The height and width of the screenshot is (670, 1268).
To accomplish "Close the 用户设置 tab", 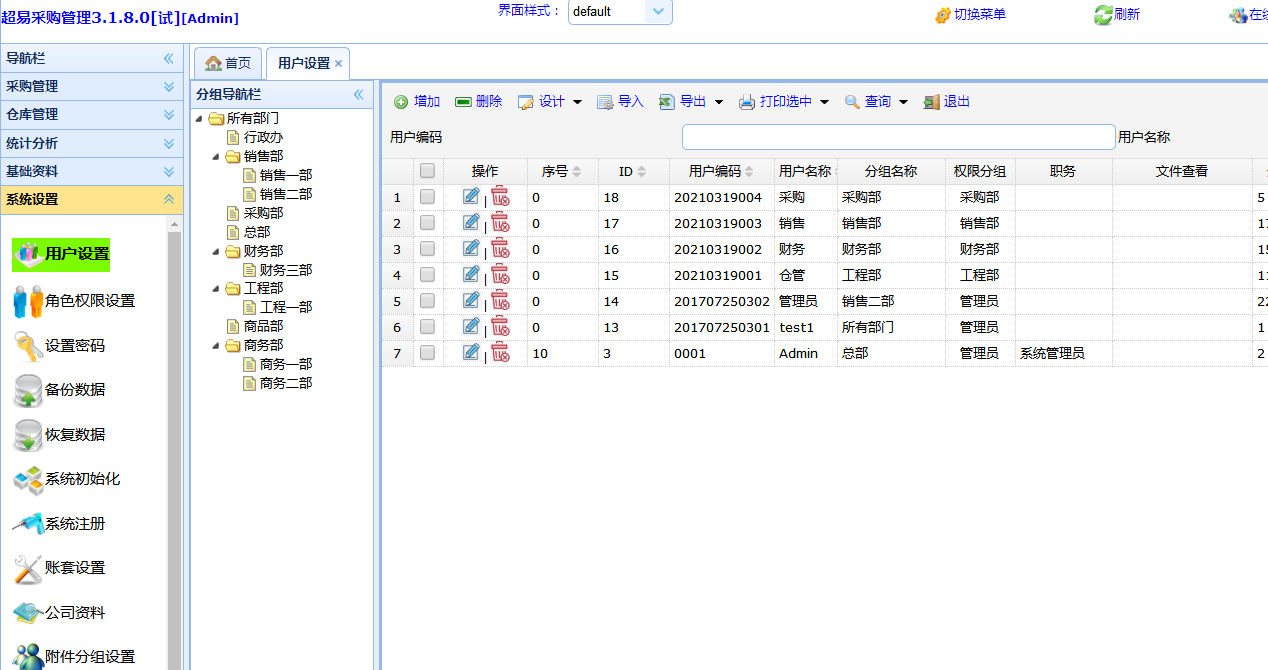I will pyautogui.click(x=338, y=64).
